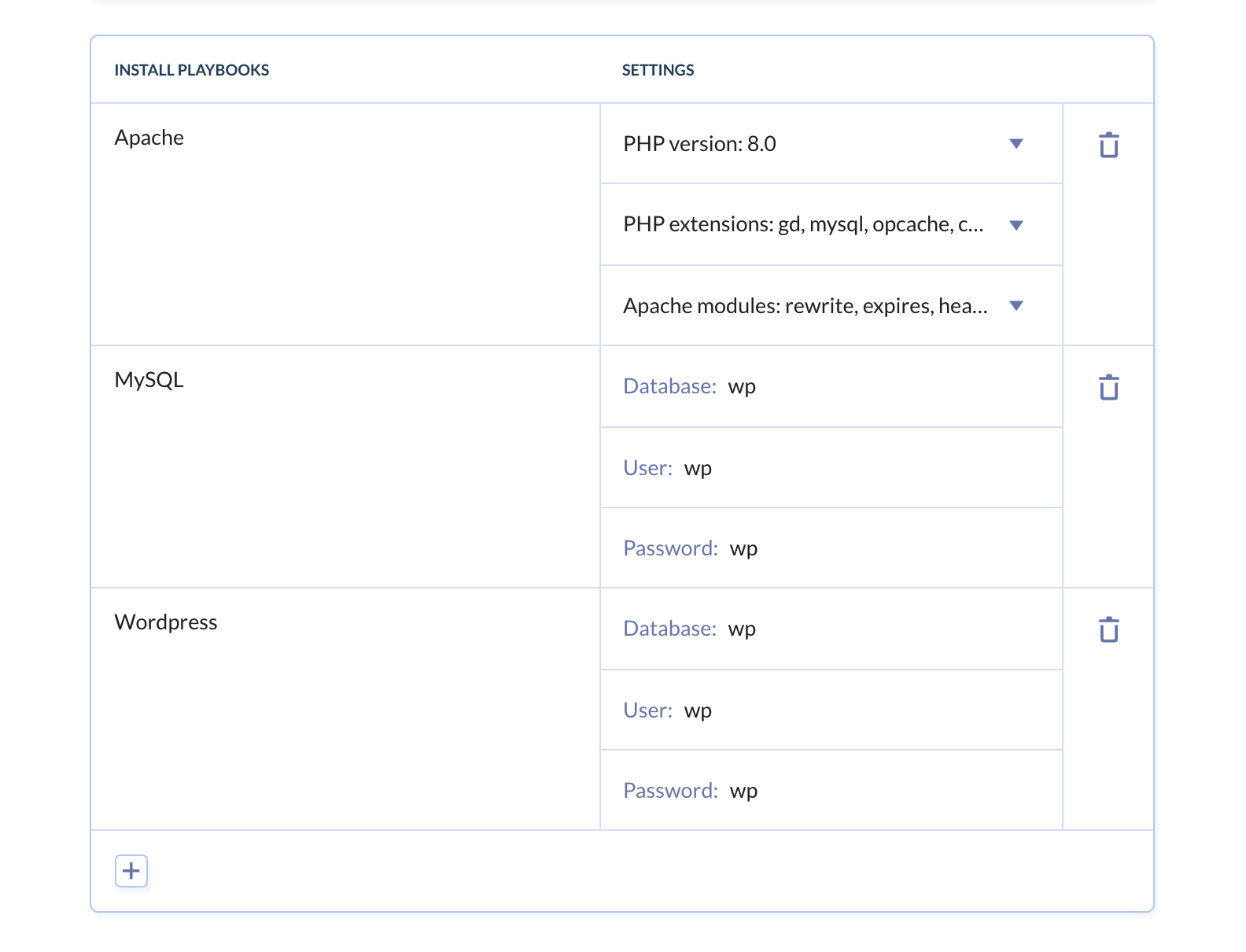Select the Apache playbook name
The image size is (1246, 952).
pos(149,138)
